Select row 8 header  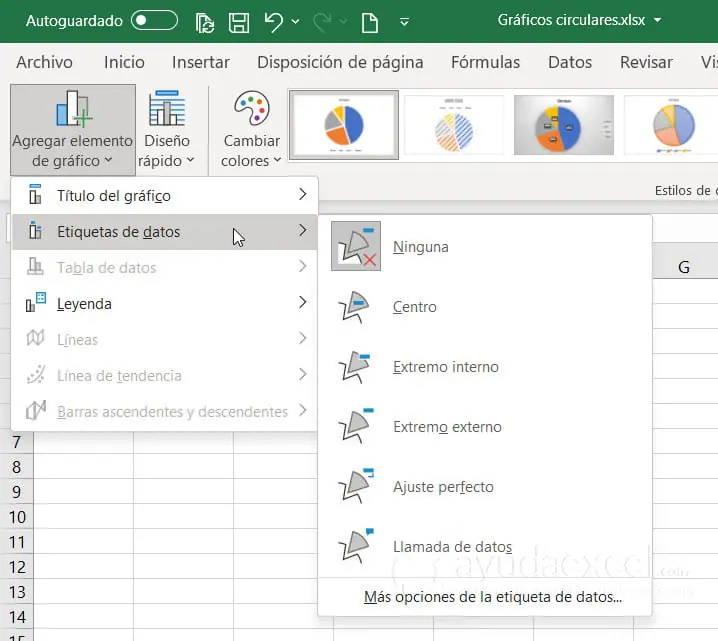[x=16, y=467]
